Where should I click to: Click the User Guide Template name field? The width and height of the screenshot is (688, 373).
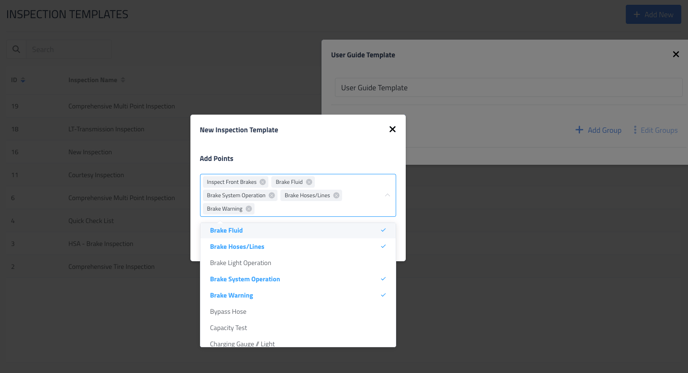pyautogui.click(x=509, y=88)
